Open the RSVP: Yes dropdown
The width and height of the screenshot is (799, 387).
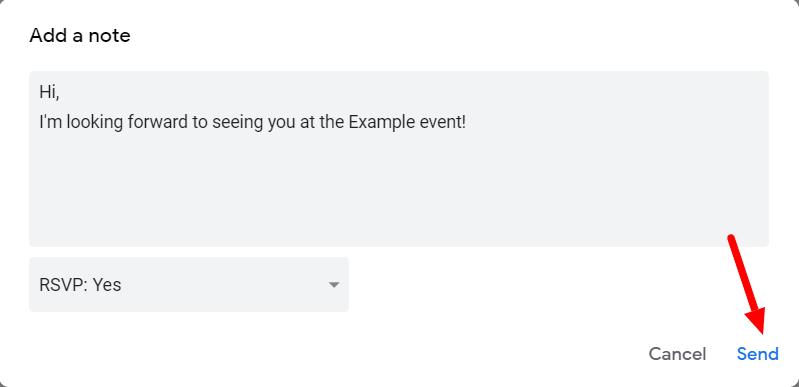(189, 285)
